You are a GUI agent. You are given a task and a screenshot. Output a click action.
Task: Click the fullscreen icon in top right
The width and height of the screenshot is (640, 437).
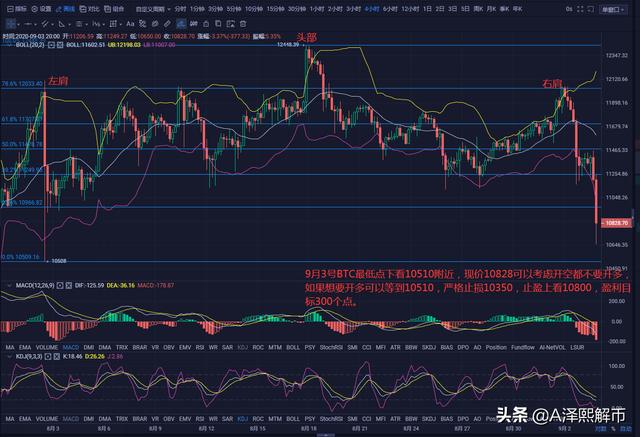pyautogui.click(x=580, y=9)
